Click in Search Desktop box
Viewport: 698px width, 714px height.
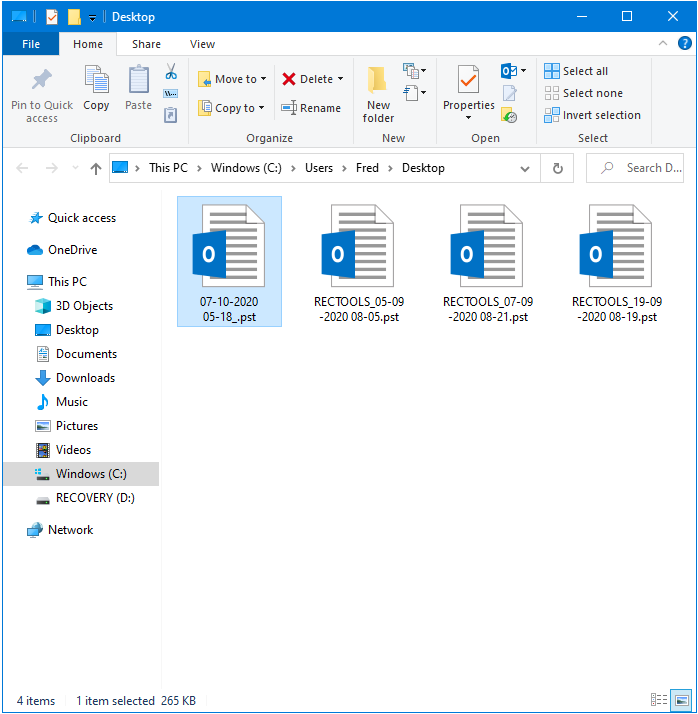[x=635, y=168]
